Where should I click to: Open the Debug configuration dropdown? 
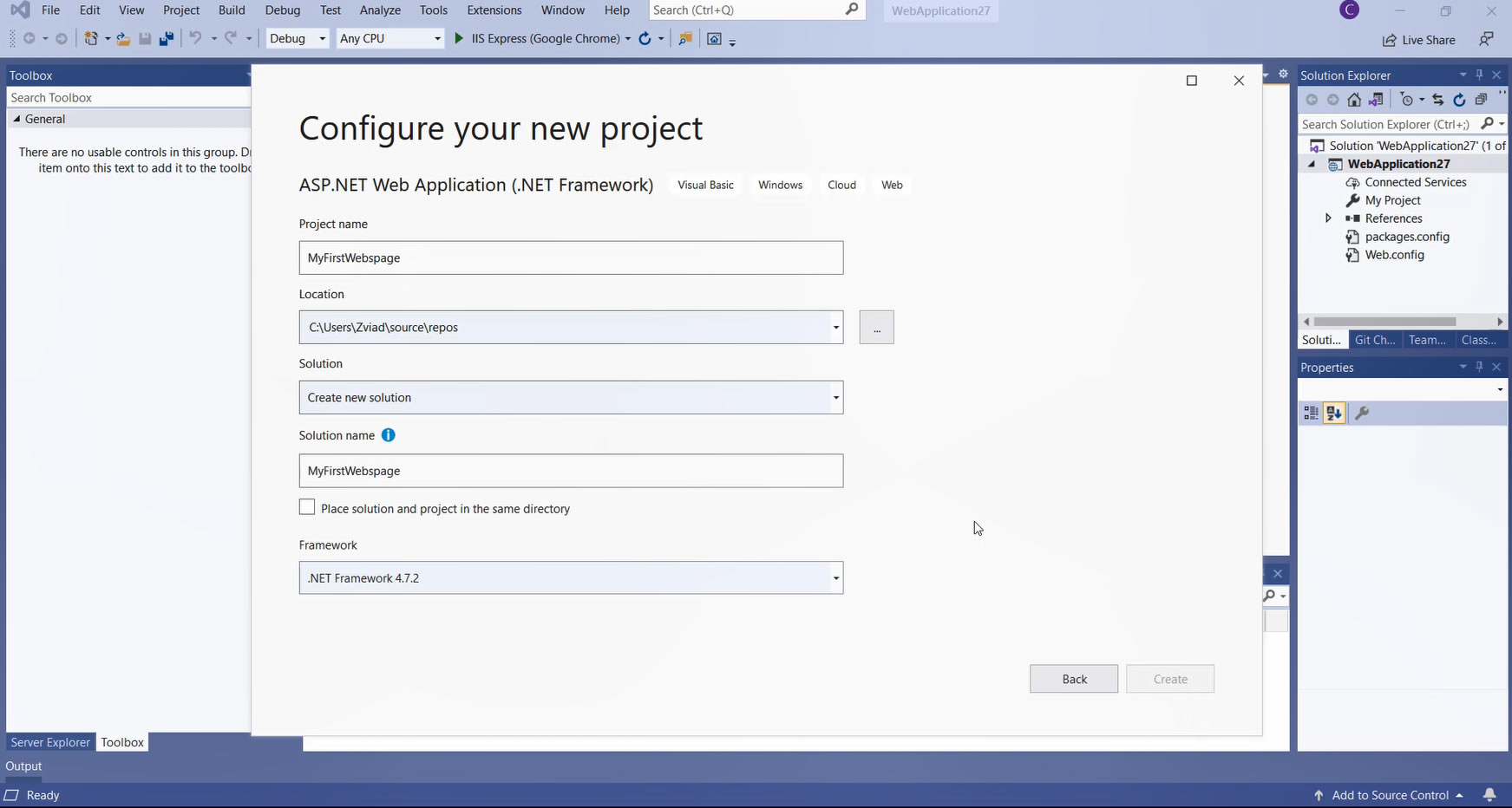click(298, 39)
